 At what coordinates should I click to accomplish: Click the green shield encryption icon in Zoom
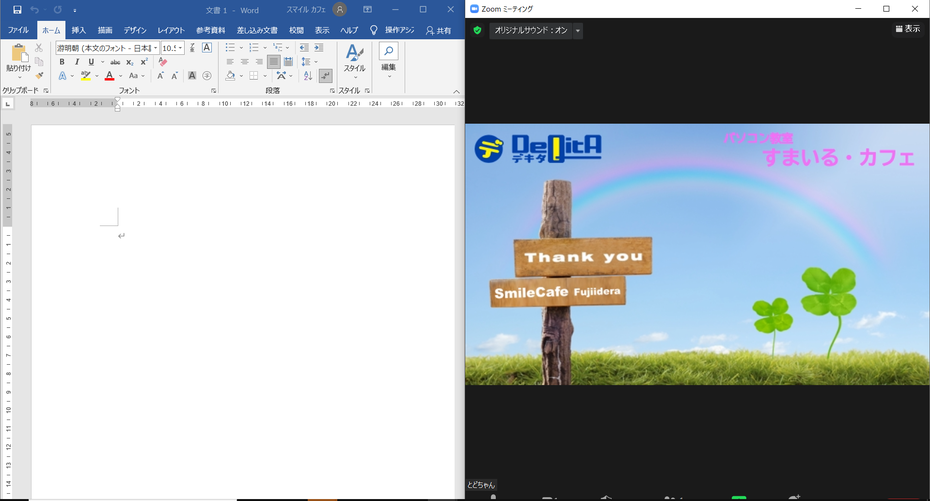[x=477, y=30]
